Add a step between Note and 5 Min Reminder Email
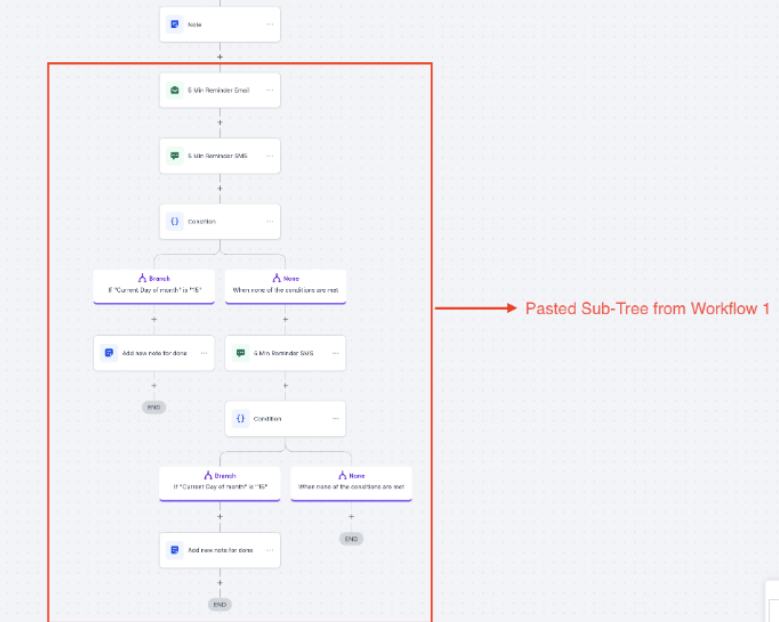Image resolution: width=779 pixels, height=622 pixels. click(220, 57)
